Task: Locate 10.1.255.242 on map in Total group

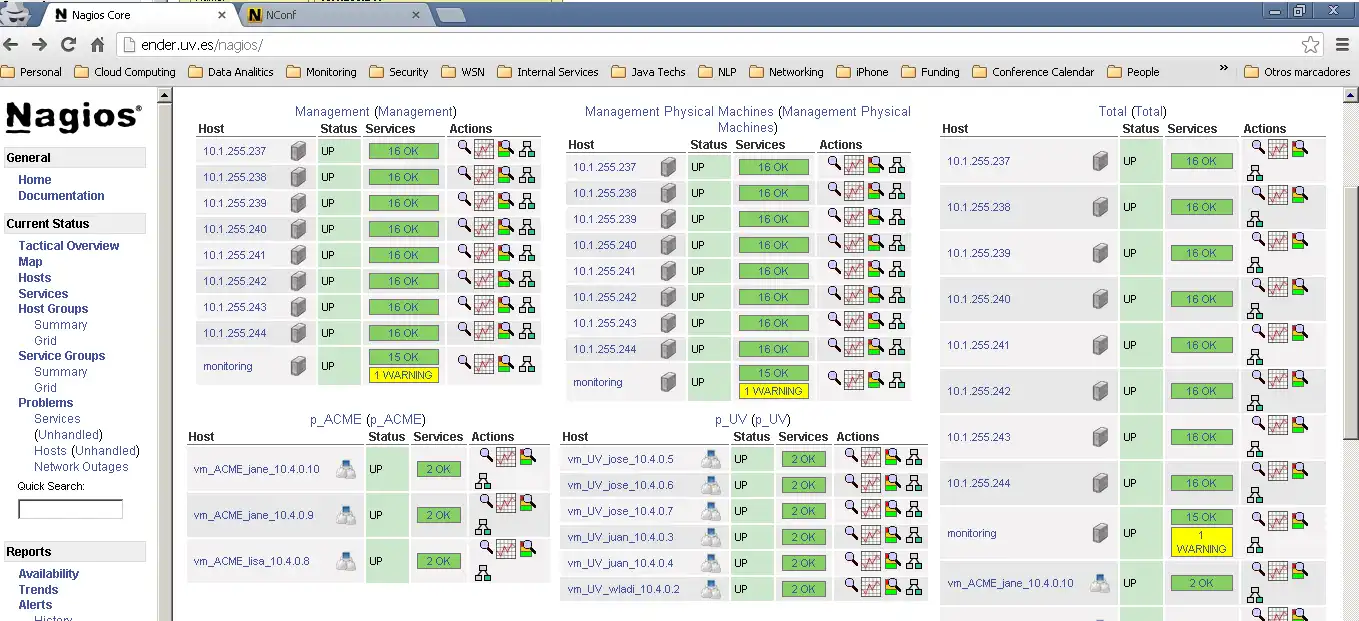Action: click(x=1255, y=403)
